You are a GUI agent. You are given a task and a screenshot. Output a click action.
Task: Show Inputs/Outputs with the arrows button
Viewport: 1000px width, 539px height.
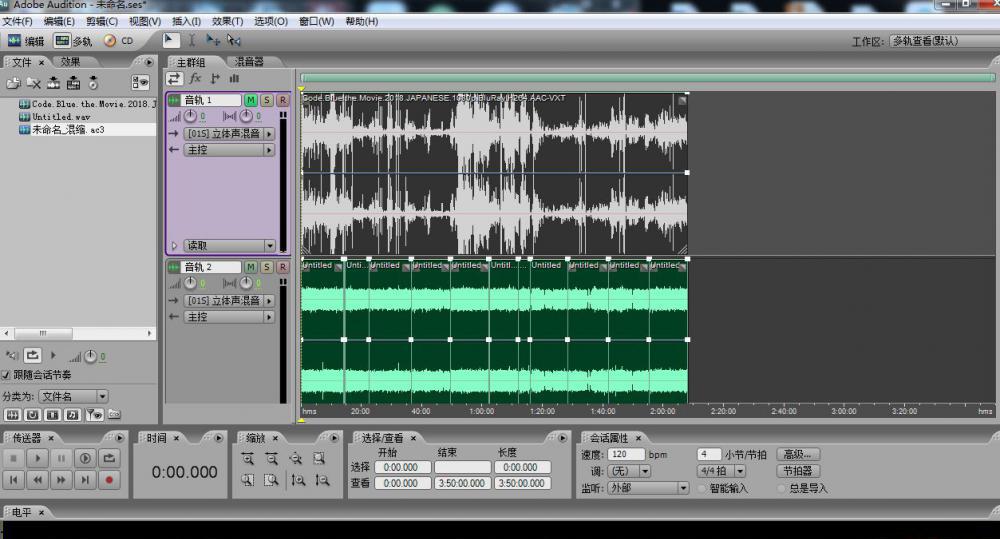pyautogui.click(x=174, y=78)
